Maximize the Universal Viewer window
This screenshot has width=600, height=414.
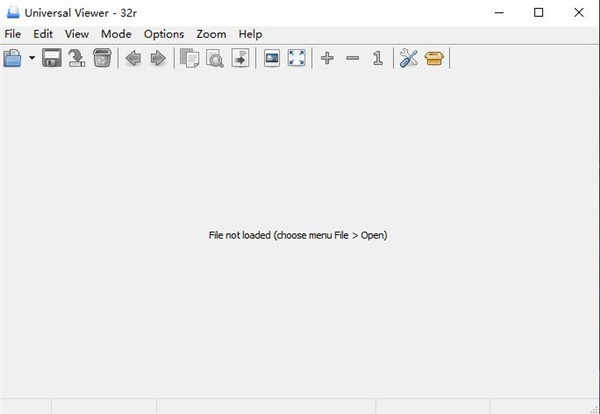click(538, 13)
